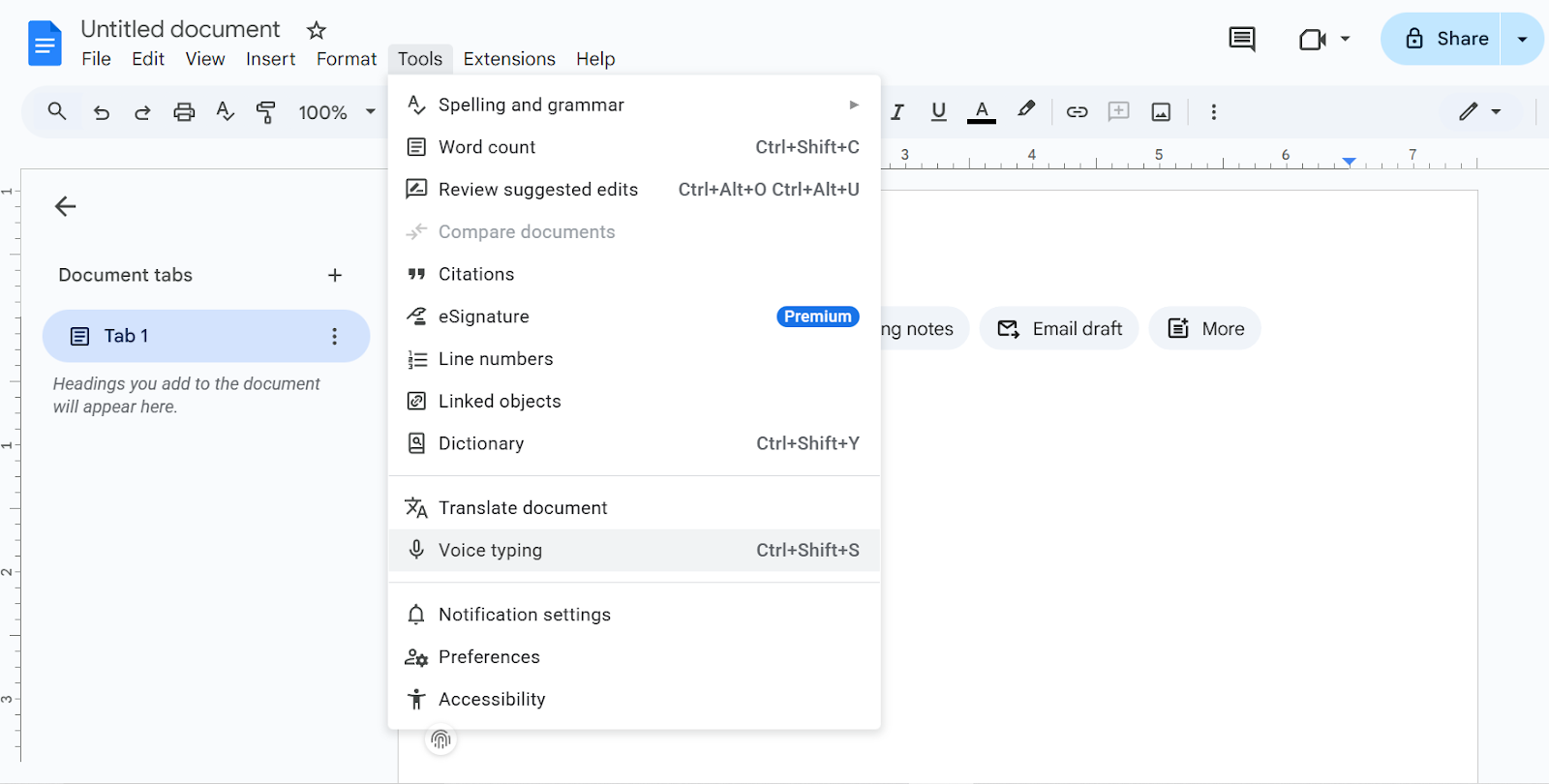Select Line numbers option
Viewport: 1549px width, 784px height.
(634, 359)
